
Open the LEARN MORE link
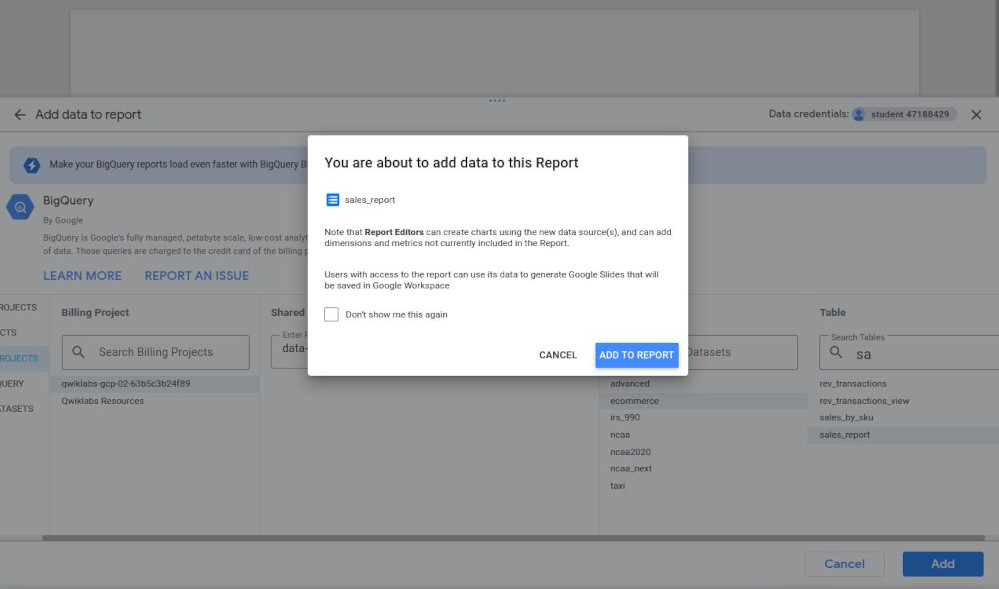[82, 276]
